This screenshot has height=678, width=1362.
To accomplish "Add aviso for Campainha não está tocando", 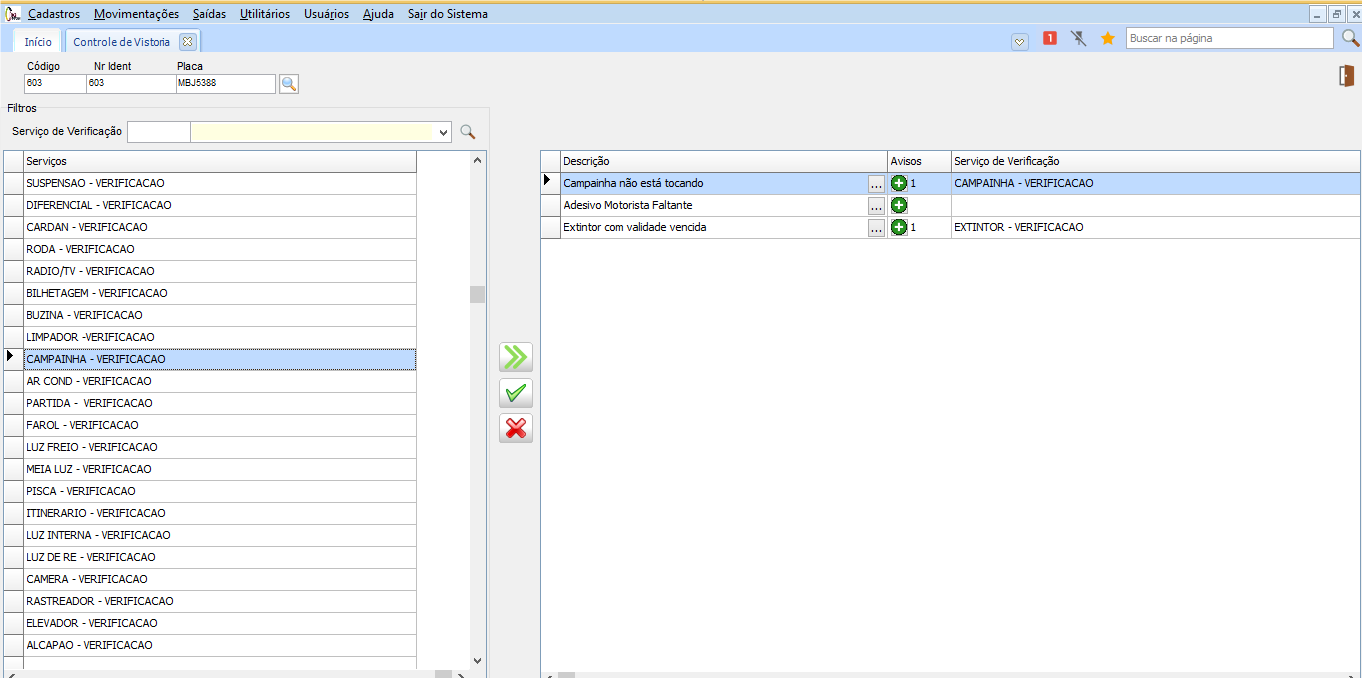I will coord(899,183).
